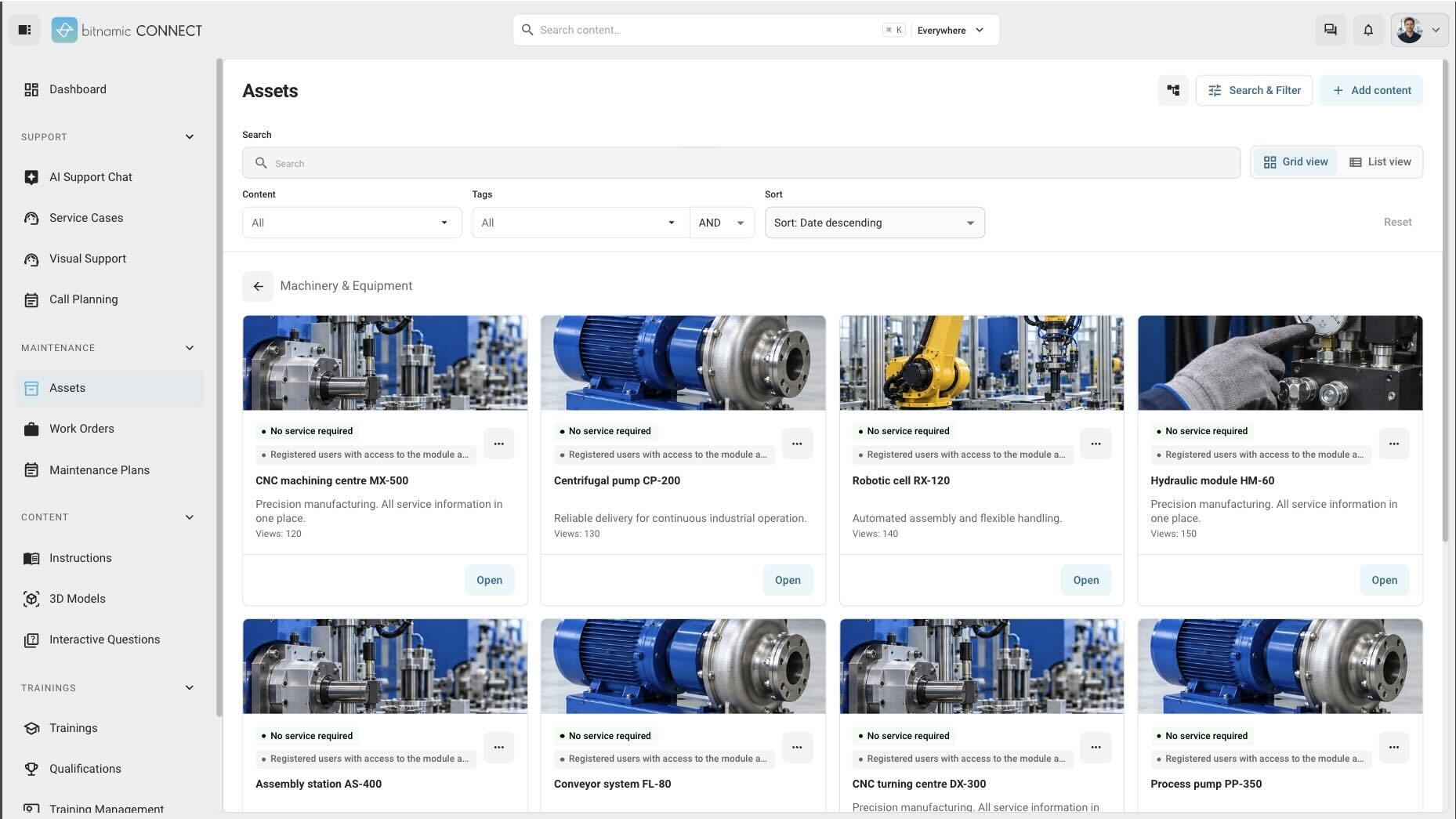The width and height of the screenshot is (1456, 819).
Task: Open Dashboard in the sidebar
Action: coord(110,89)
